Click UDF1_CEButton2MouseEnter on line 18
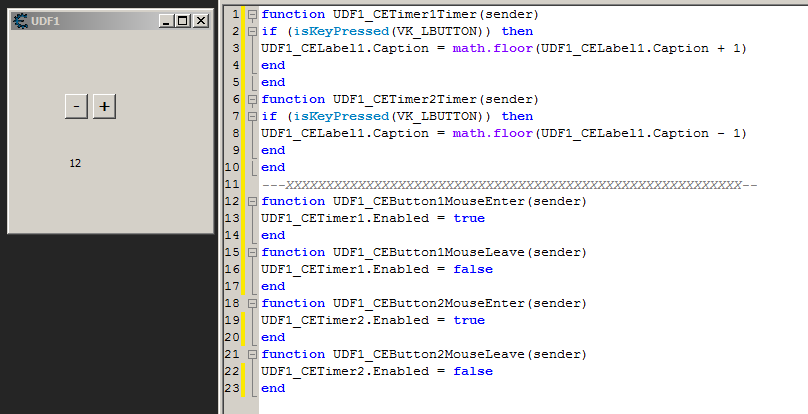The image size is (808, 414). pos(429,304)
